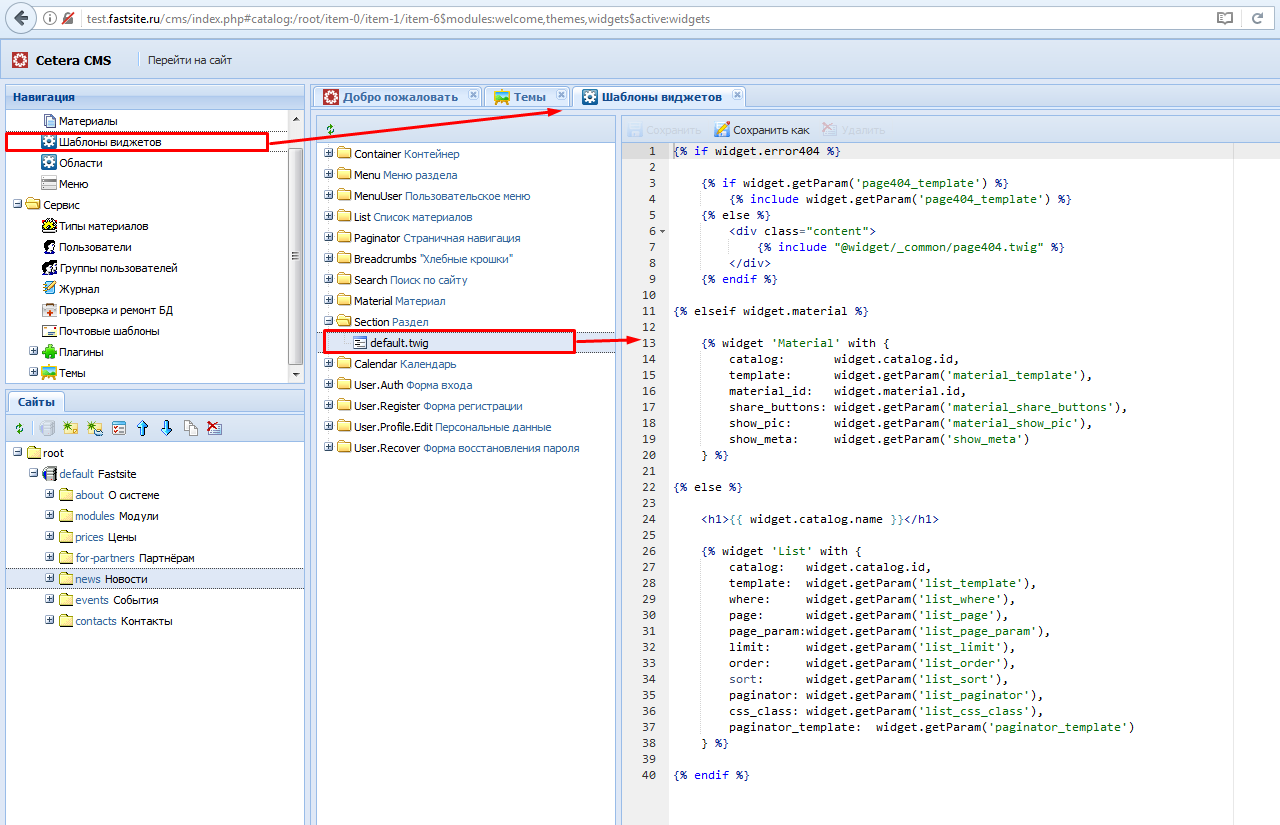Image resolution: width=1280 pixels, height=825 pixels.
Task: Open the Перейти на сайт link
Action: tap(190, 60)
